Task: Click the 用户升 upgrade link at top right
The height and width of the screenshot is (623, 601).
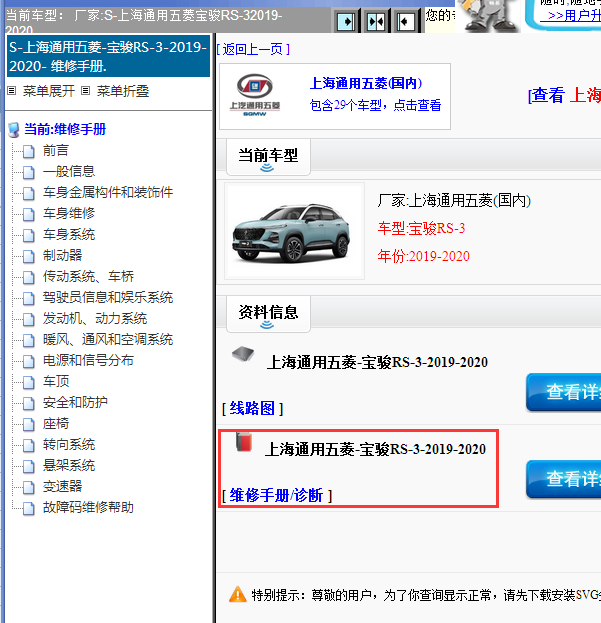Action: (x=571, y=15)
